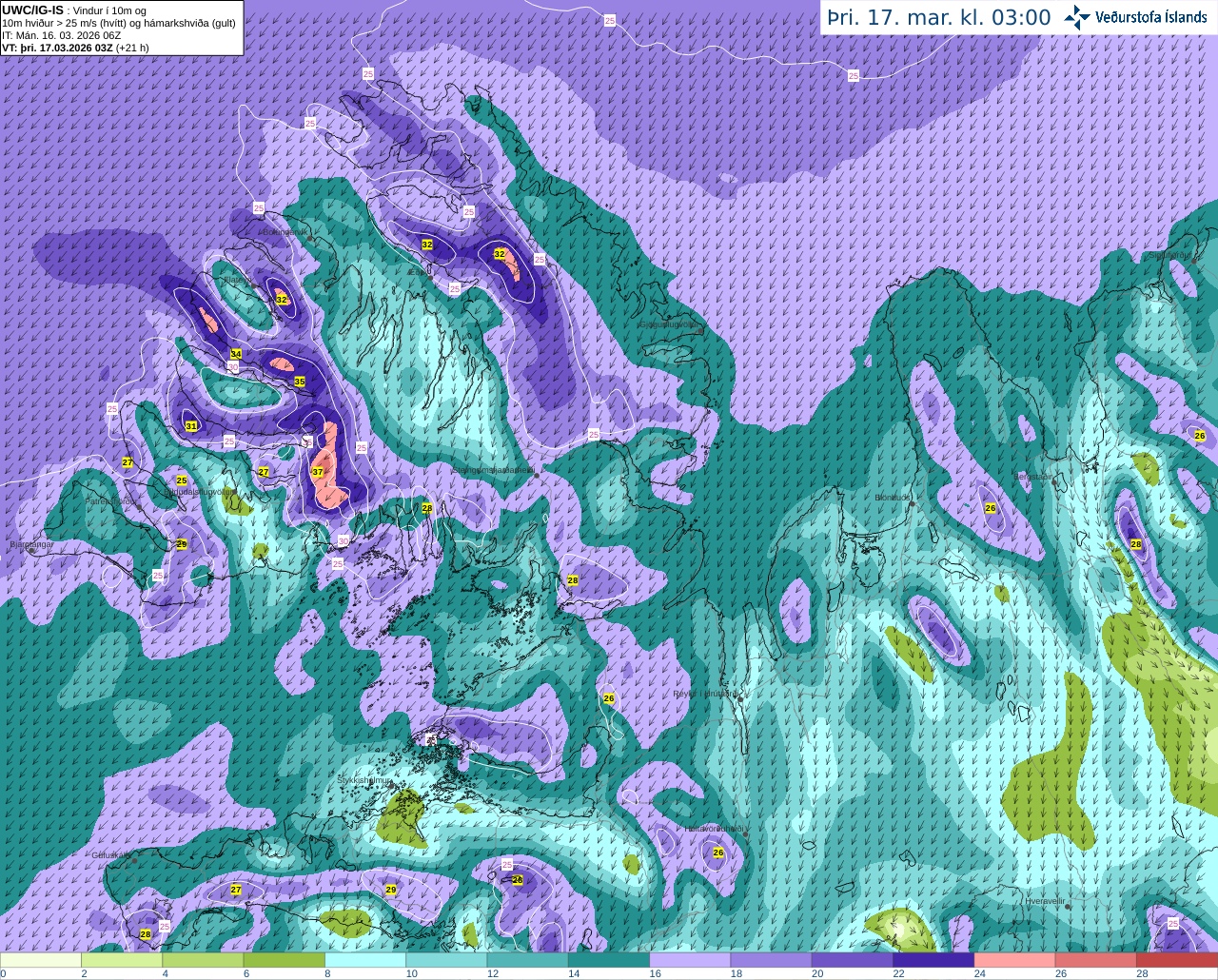Viewport: 1218px width, 980px height.
Task: Click the legend scale number 10
Action: coord(411,973)
